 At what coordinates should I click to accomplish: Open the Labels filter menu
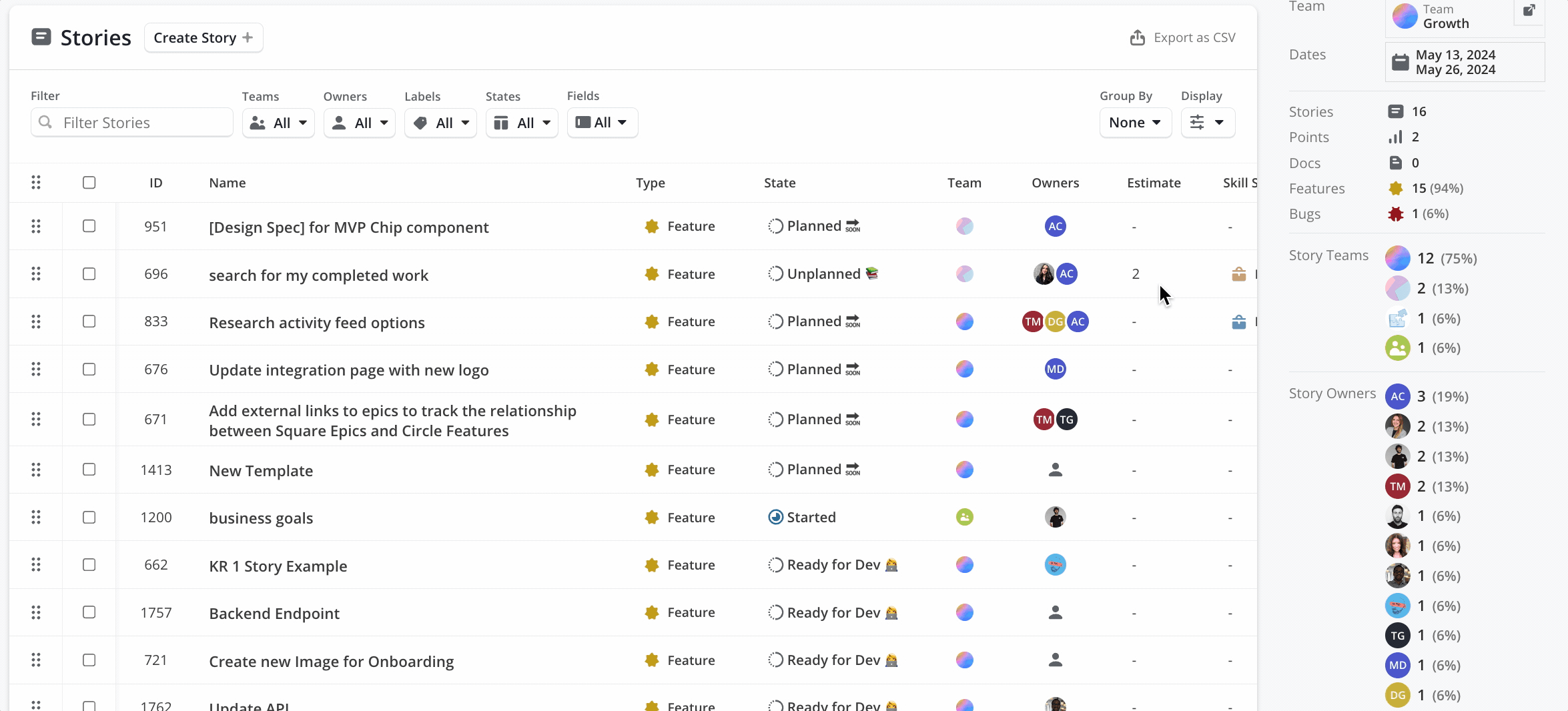[x=440, y=123]
